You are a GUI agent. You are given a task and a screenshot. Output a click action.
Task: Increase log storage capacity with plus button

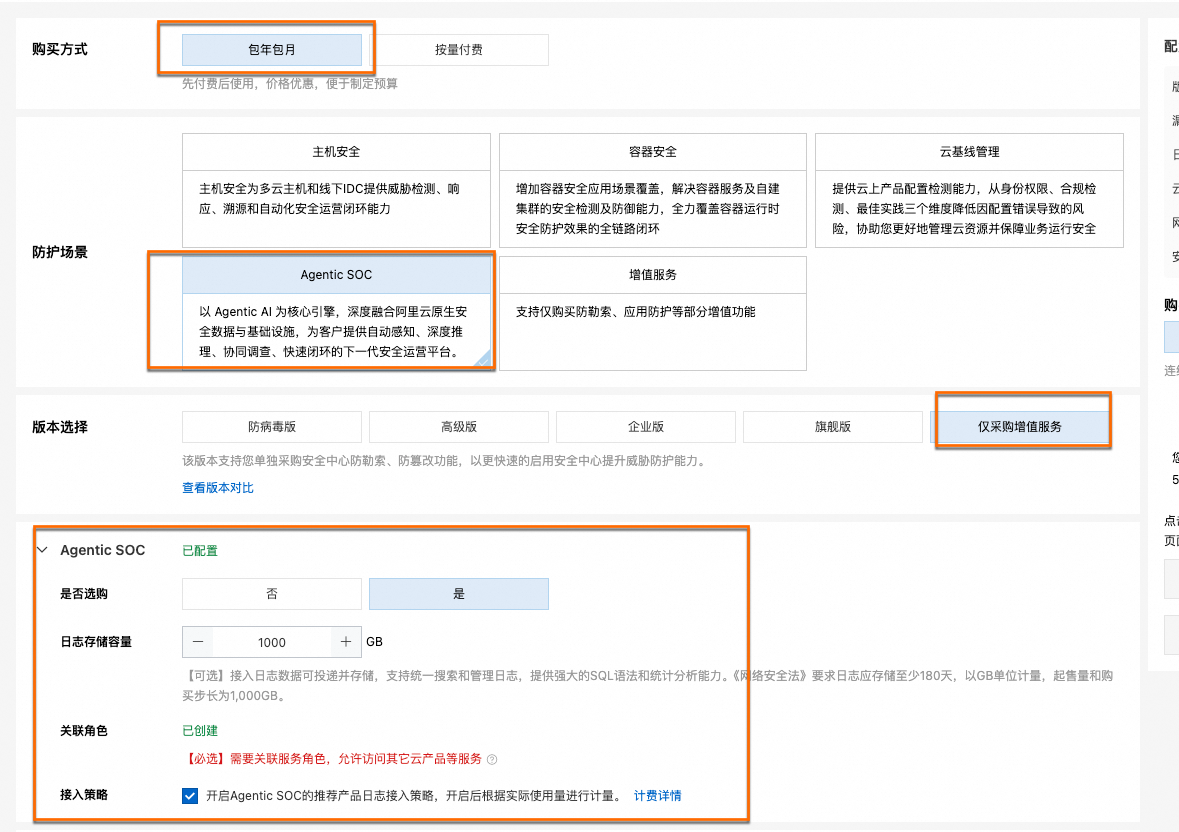coord(346,642)
